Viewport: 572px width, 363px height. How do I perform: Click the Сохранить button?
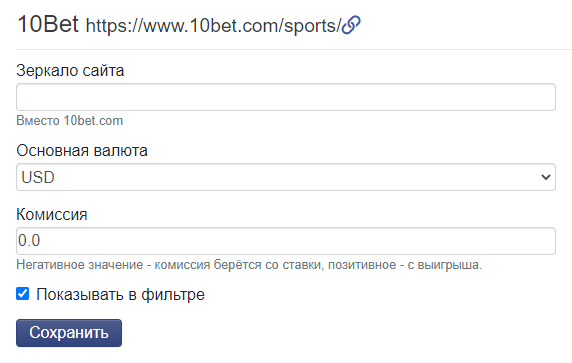[69, 333]
